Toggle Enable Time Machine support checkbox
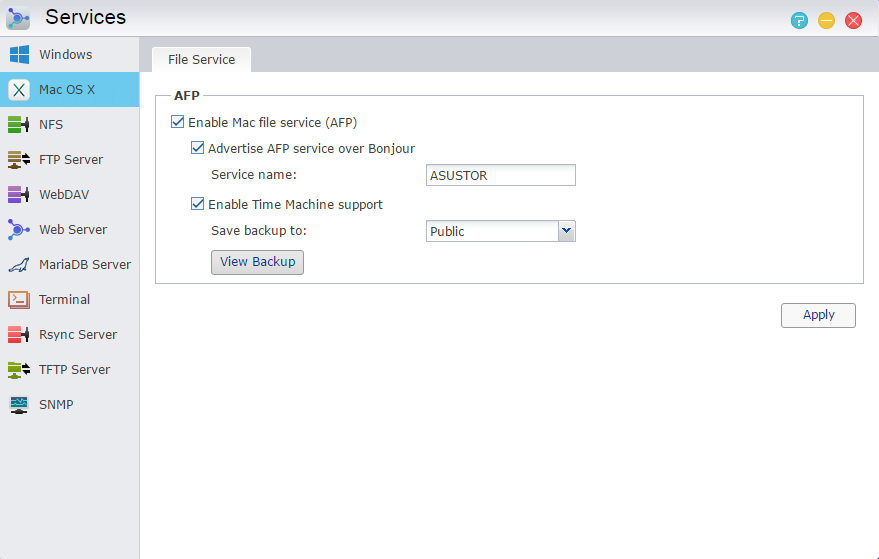 pos(198,205)
